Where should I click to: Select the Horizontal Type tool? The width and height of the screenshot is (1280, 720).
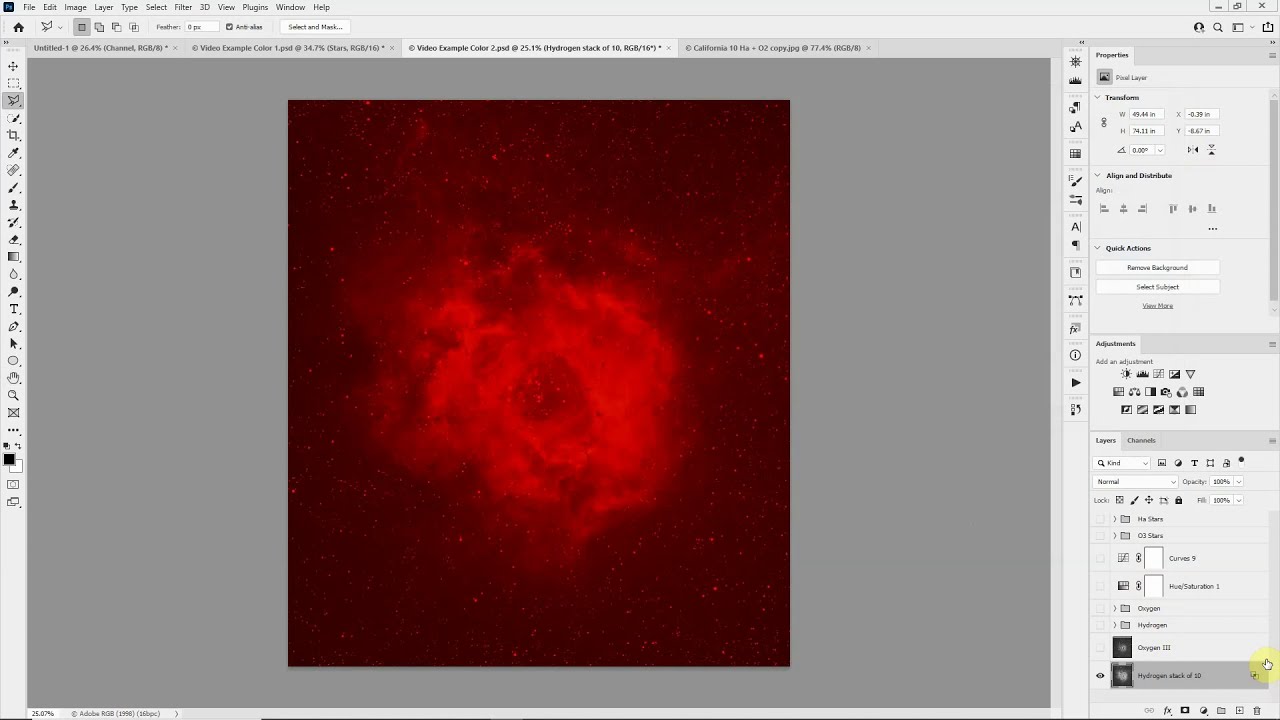pyautogui.click(x=14, y=309)
